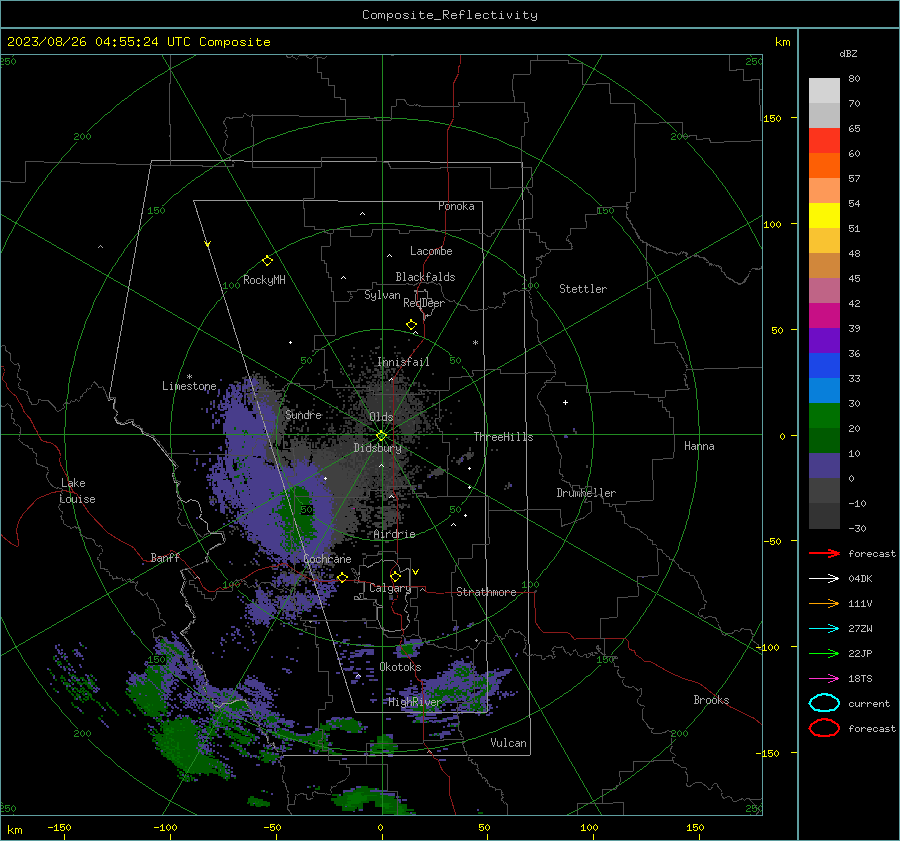Click the yellow radar site marker at Didsbury

381,436
